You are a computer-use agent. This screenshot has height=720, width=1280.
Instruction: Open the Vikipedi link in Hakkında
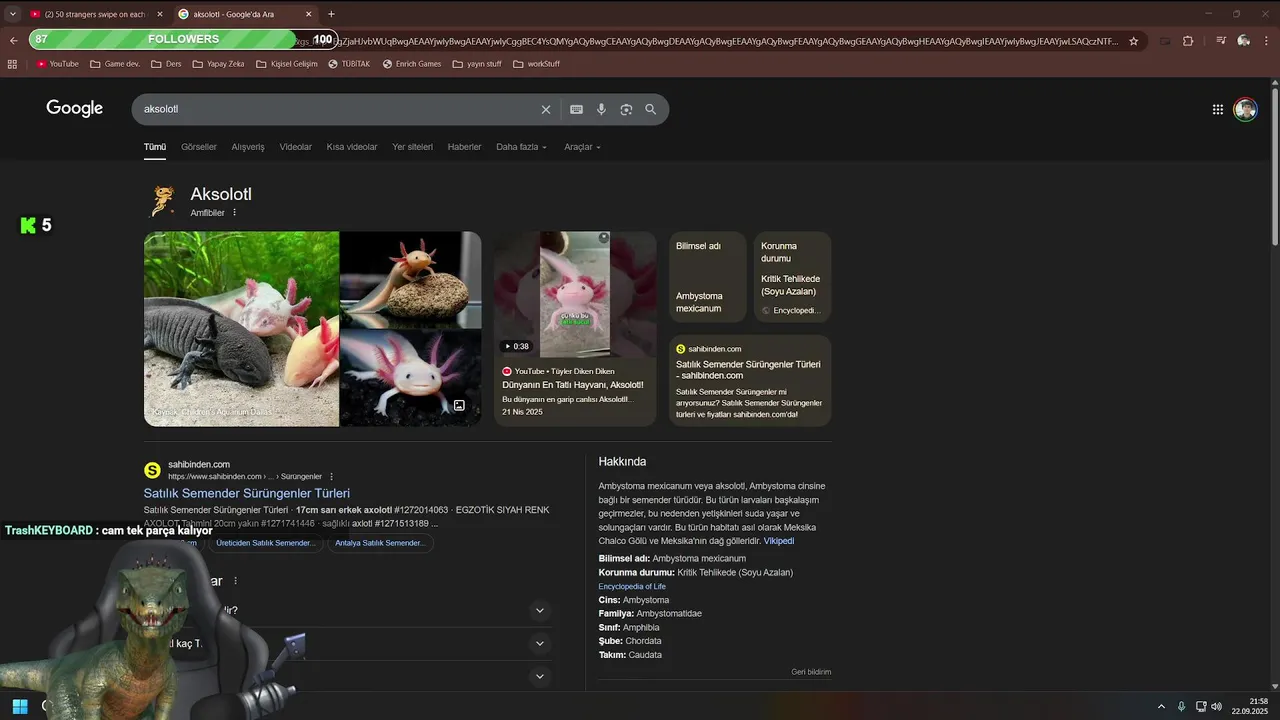(x=779, y=541)
